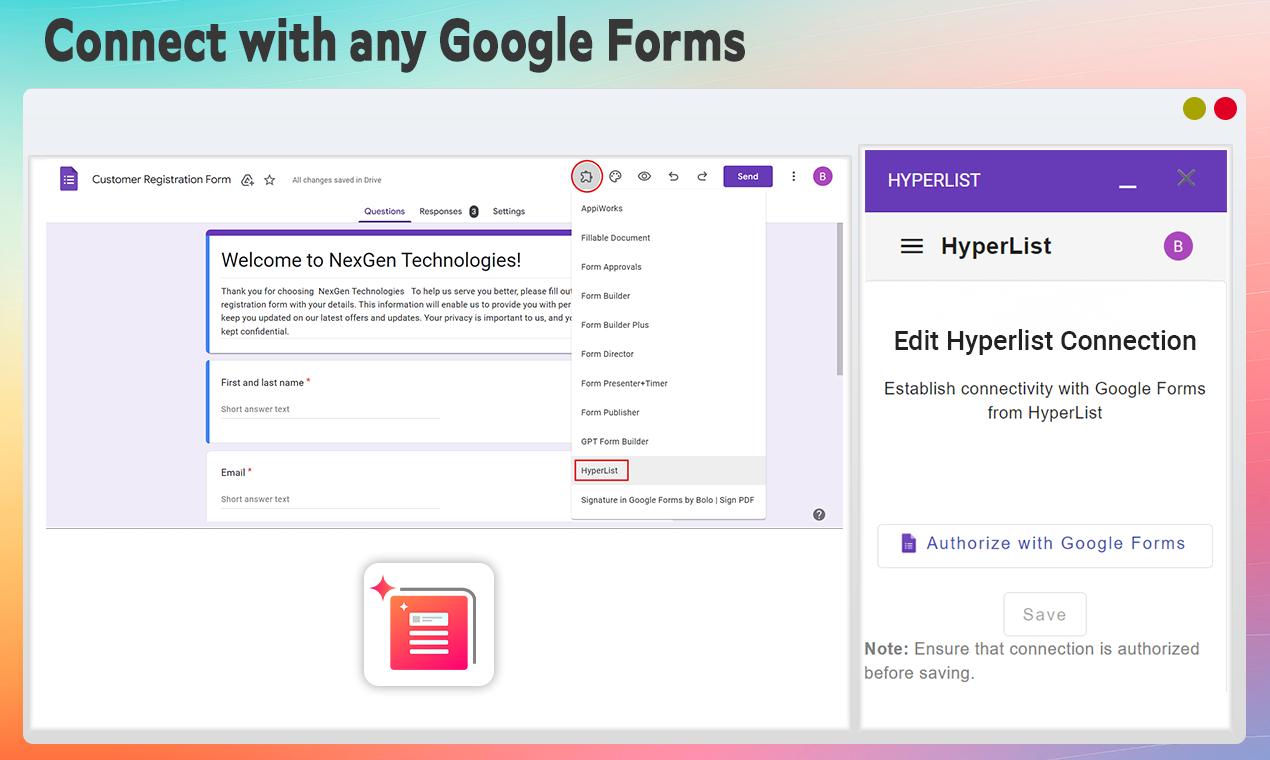Click the First and last name question
This screenshot has height=760, width=1270.
[x=265, y=382]
